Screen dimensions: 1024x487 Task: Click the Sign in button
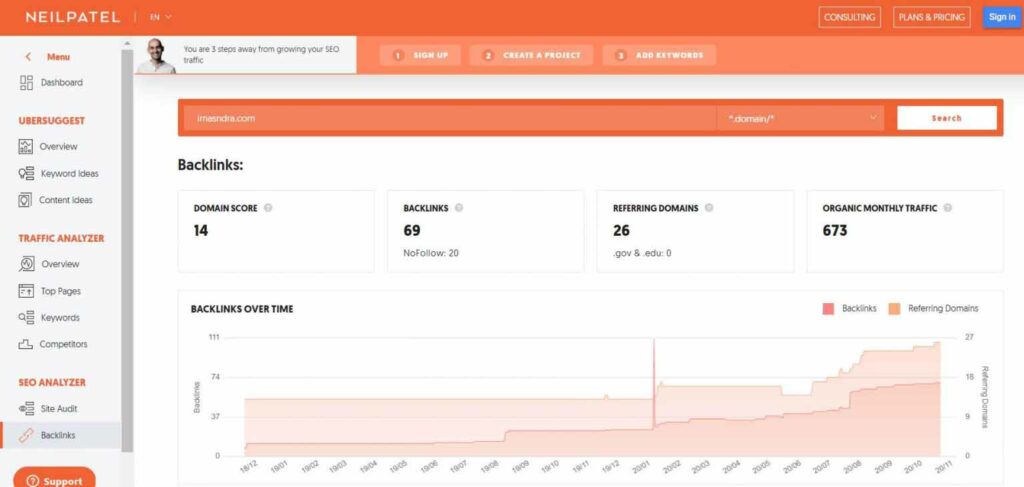[1002, 18]
